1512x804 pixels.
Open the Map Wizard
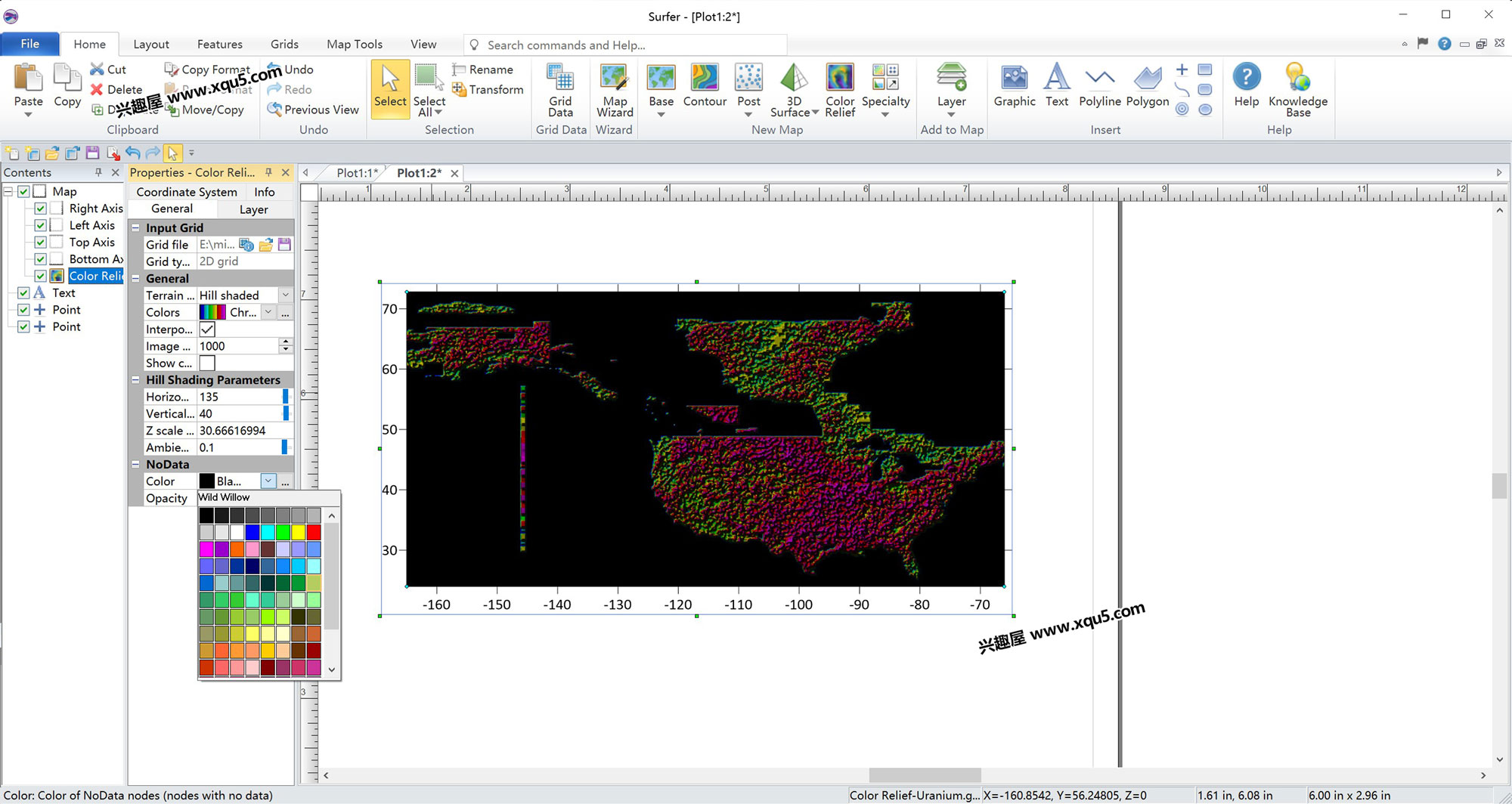pos(615,91)
